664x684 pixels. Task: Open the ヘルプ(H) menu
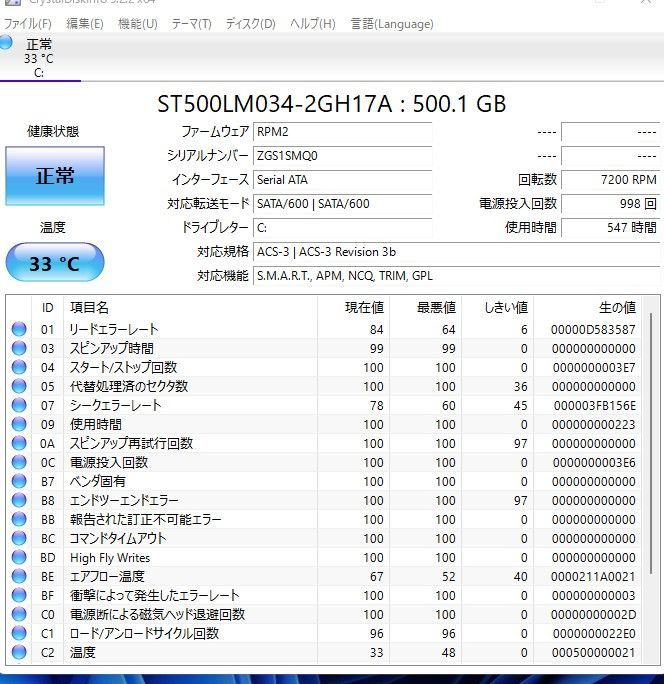[x=313, y=24]
